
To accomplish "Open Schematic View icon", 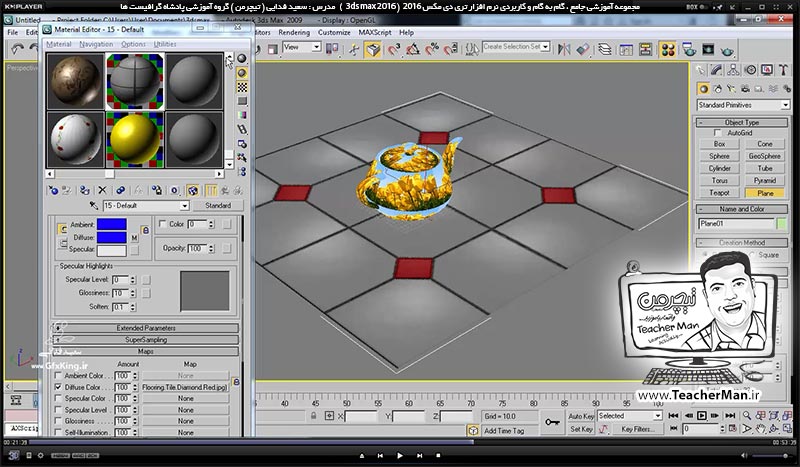I will [x=645, y=49].
